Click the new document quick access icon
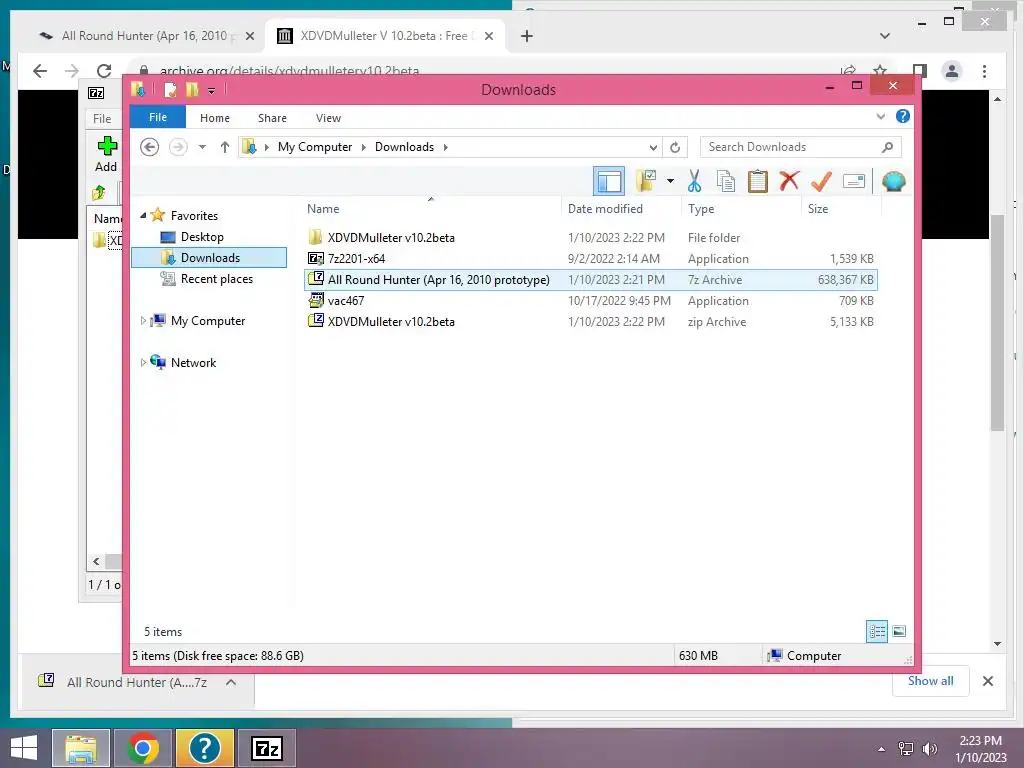 [x=170, y=89]
